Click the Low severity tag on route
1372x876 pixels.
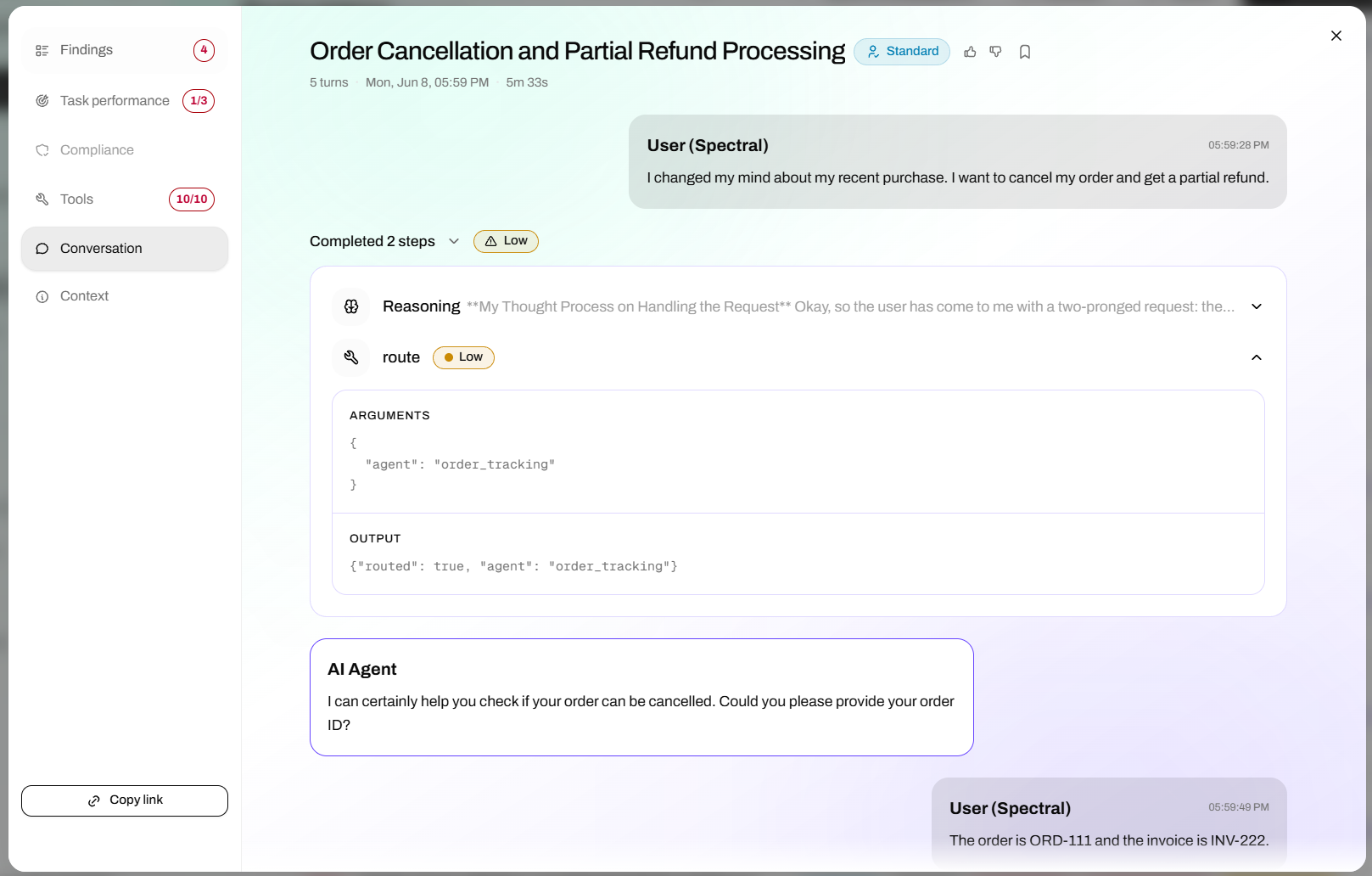[x=463, y=357]
